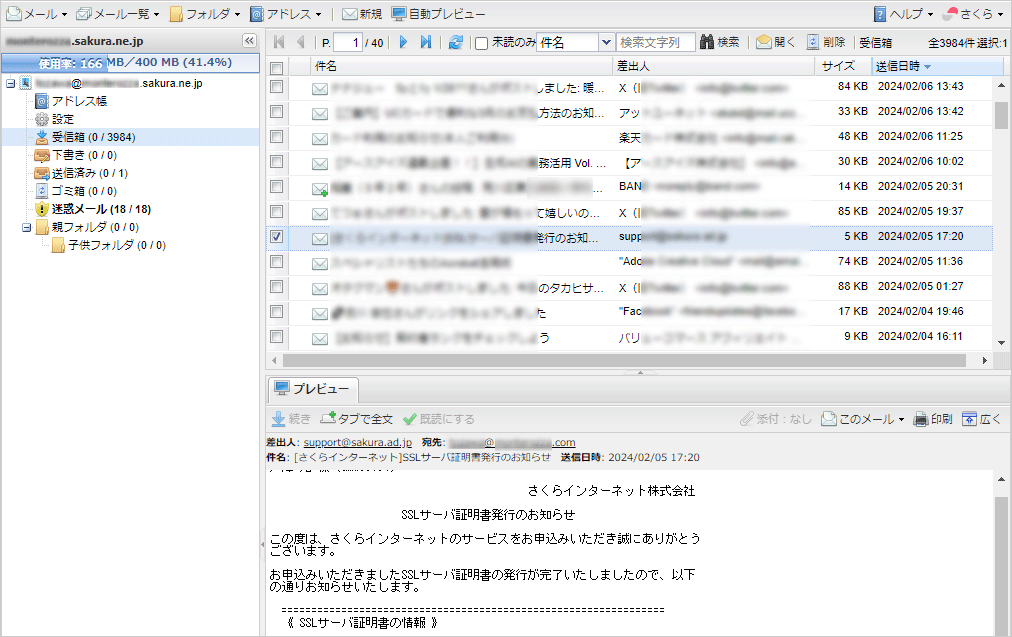The image size is (1012, 637).
Task: Open the 件名 search field dropdown
Action: point(606,43)
